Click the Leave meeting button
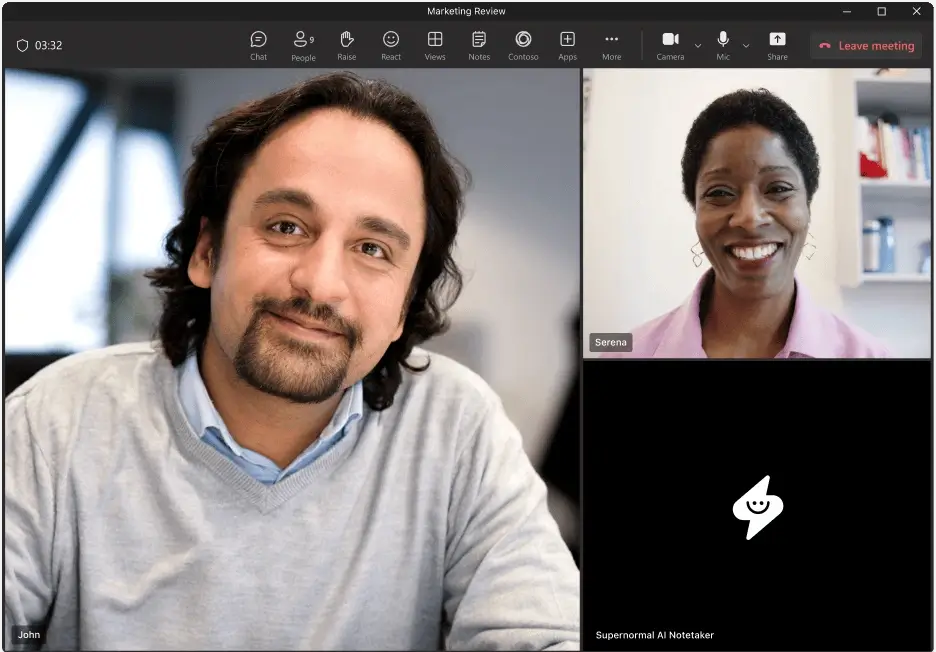Screen dimensions: 936x652 coord(866,46)
